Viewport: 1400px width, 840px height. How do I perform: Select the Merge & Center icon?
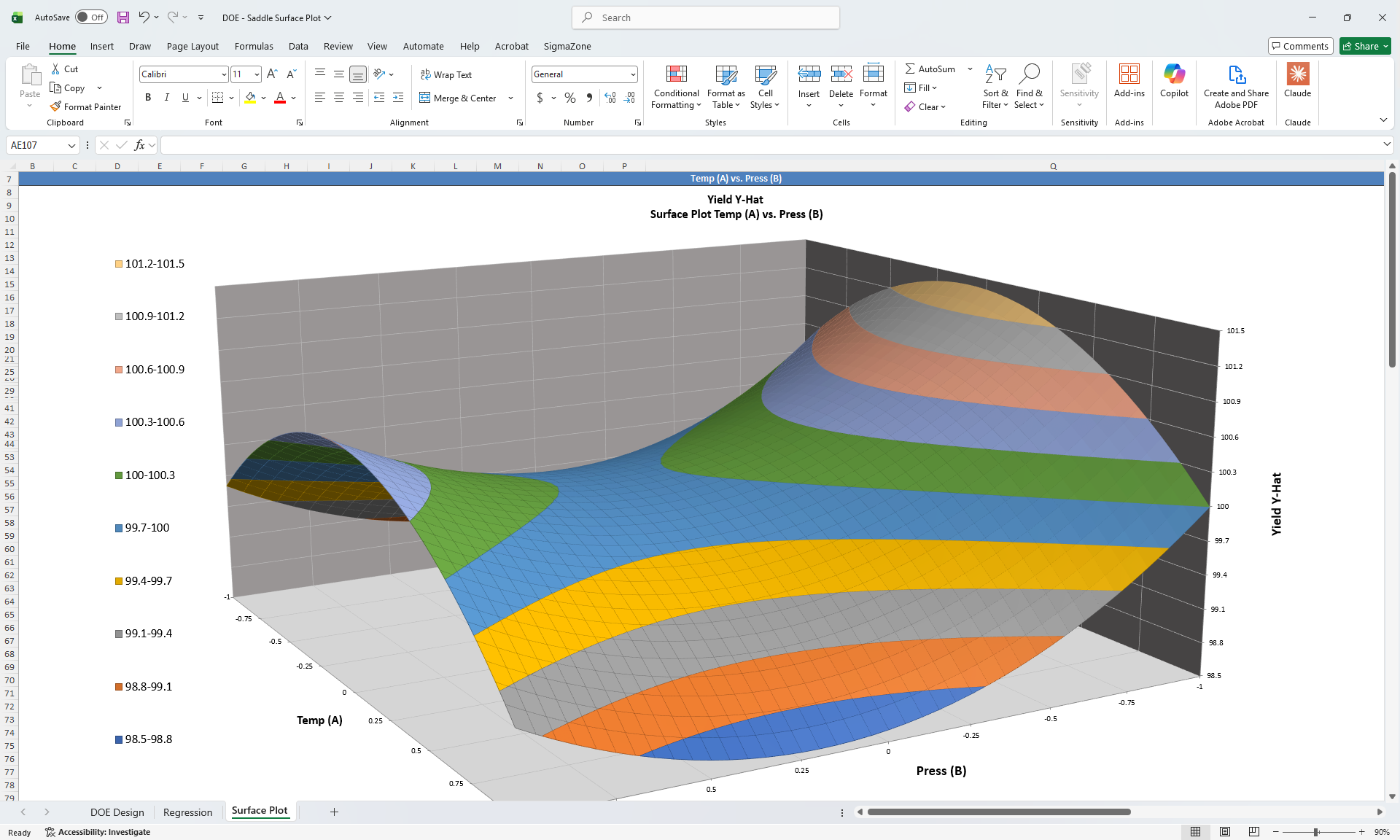tap(425, 98)
